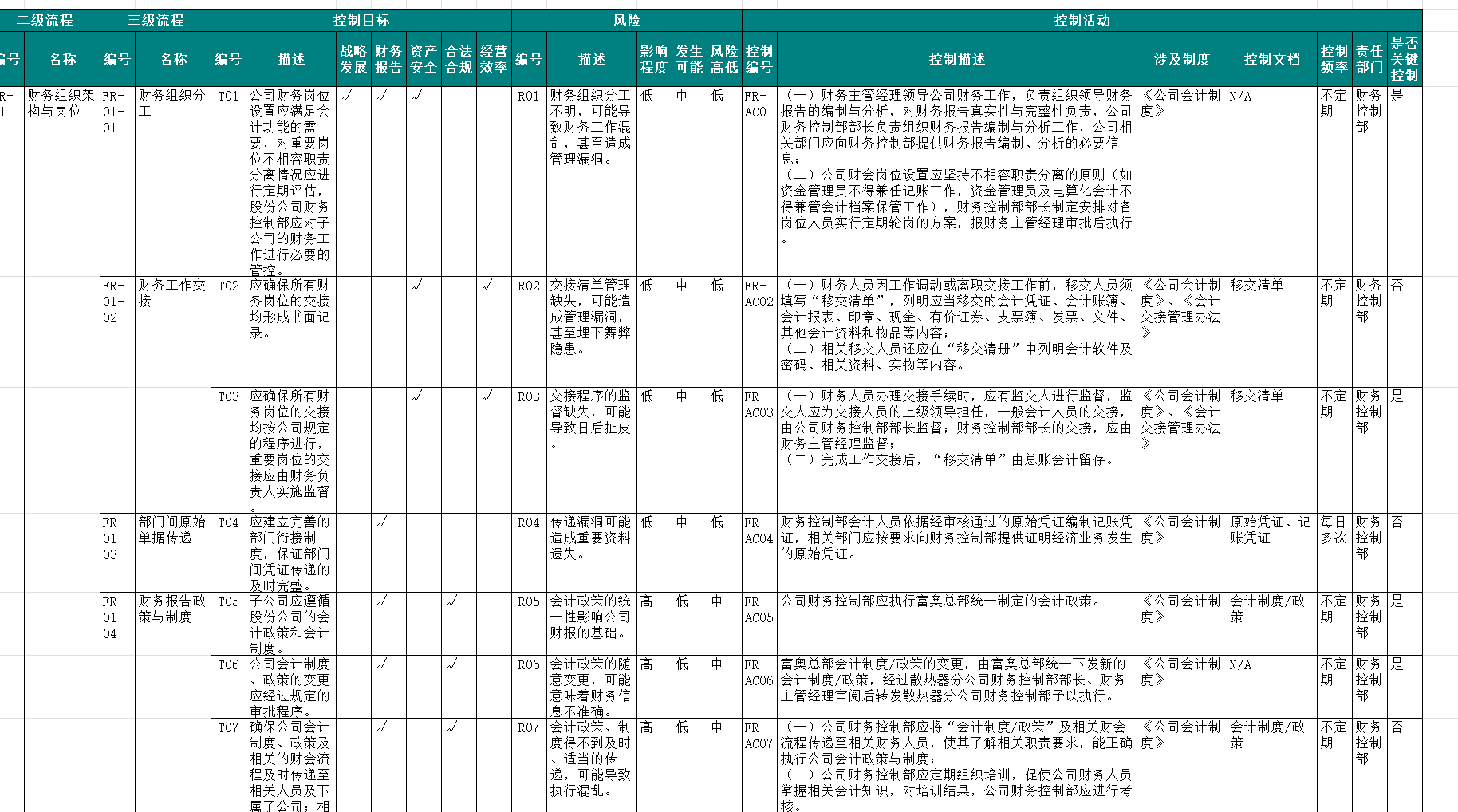The image size is (1458, 812).
Task: Click the risk description starting 传递漏洞可能造成
Action: point(592,552)
